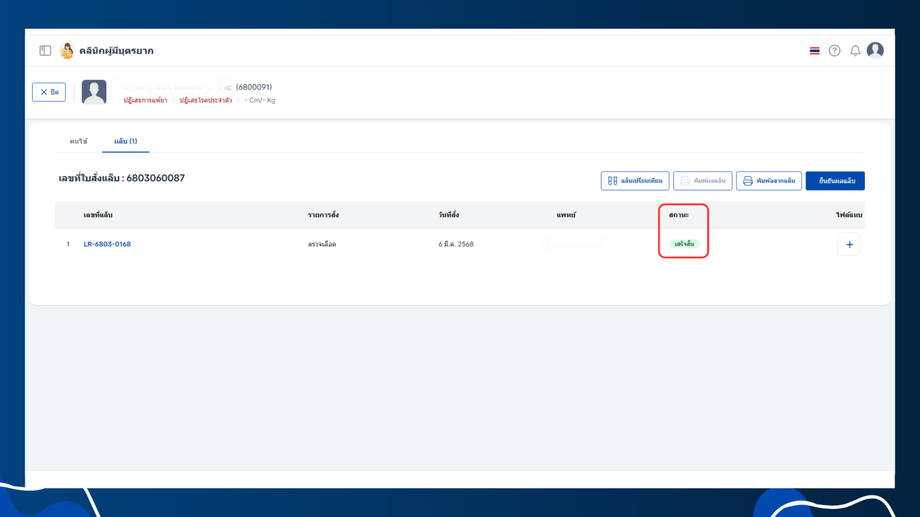Open lab link LR-6803-0168
Screen dimensions: 920x517
tap(107, 244)
